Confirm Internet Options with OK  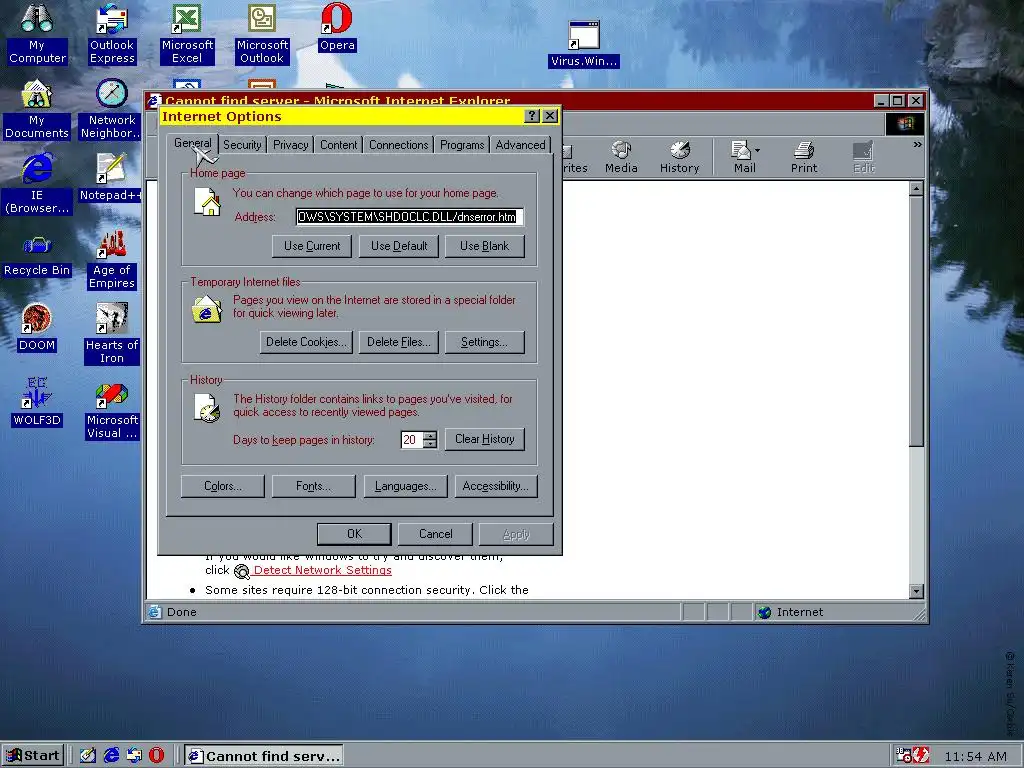pos(355,534)
